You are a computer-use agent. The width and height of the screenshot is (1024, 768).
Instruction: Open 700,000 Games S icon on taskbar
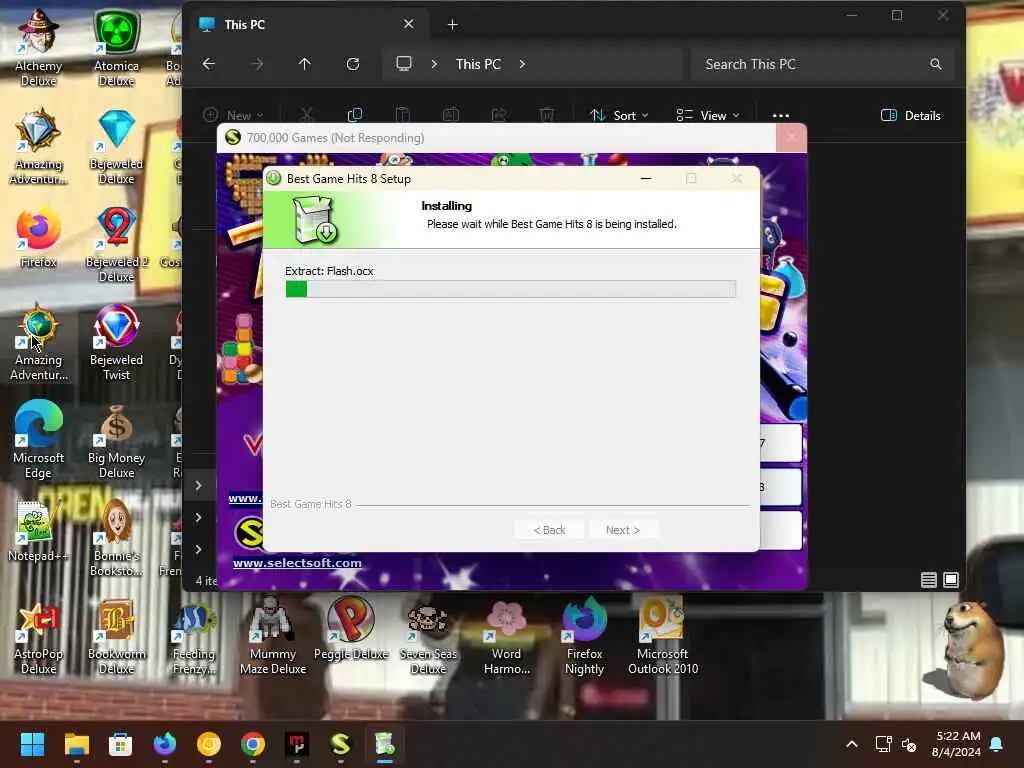tap(340, 744)
